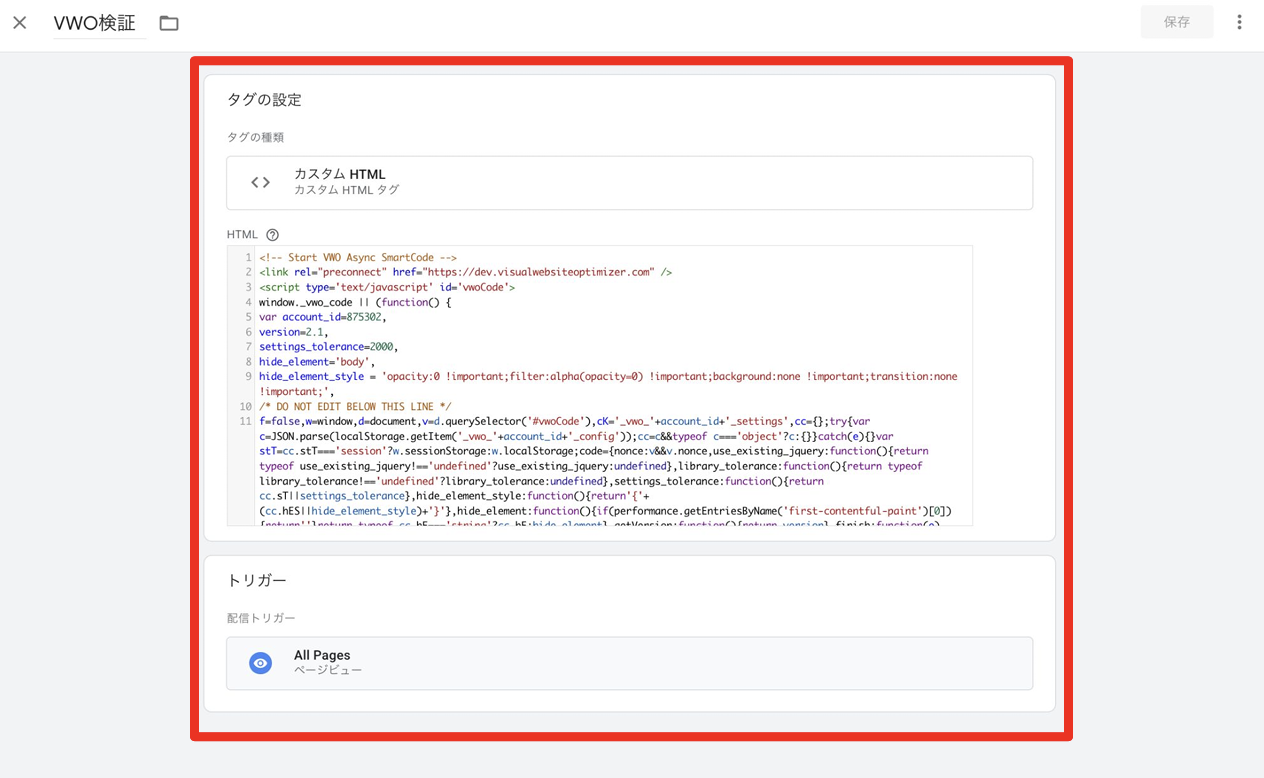Open the All Pages trigger row
The width and height of the screenshot is (1264, 778).
pos(629,663)
